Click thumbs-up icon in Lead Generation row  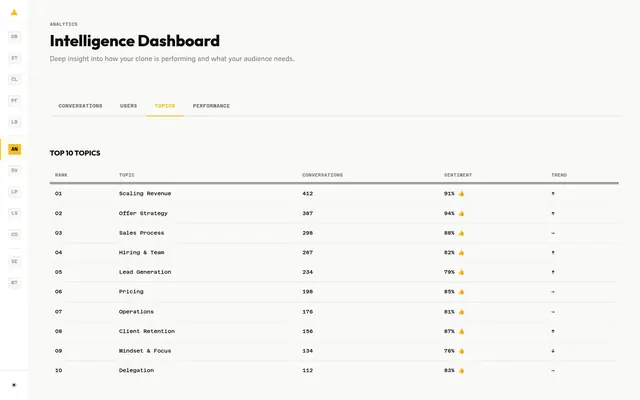point(461,272)
